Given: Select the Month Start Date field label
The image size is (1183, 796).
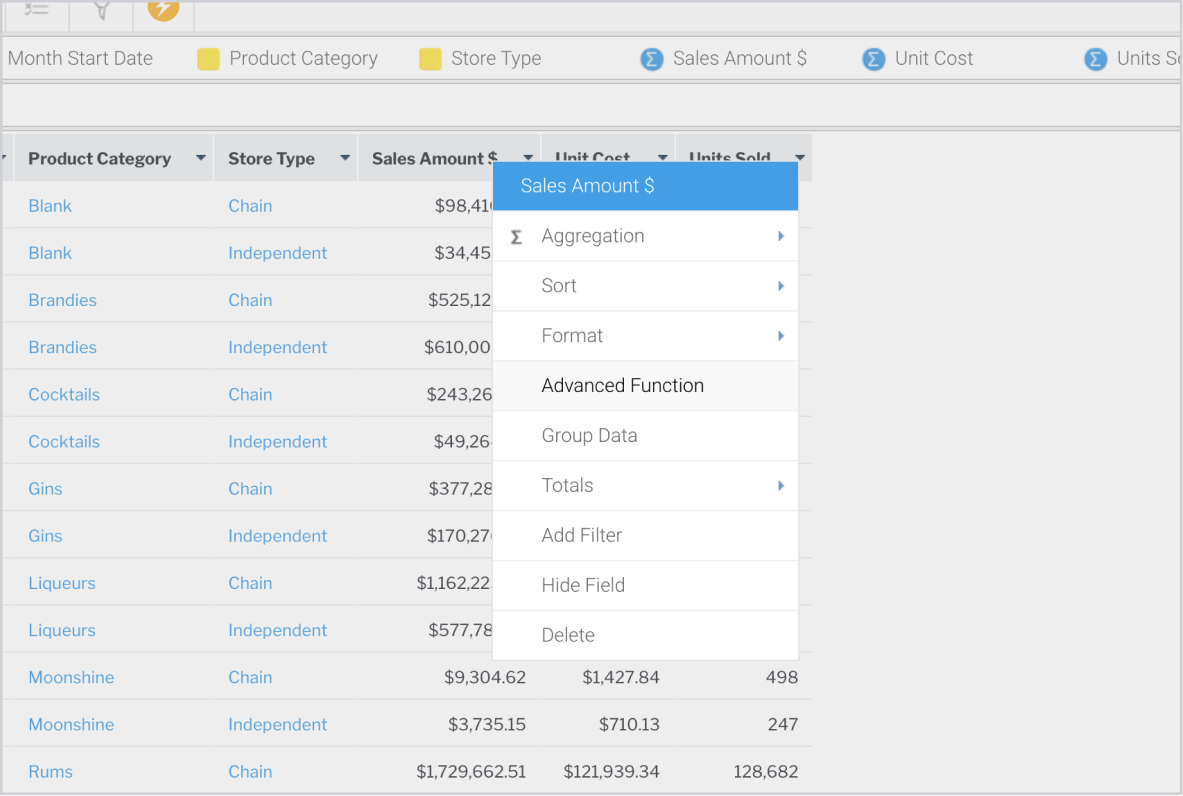Looking at the screenshot, I should [80, 59].
